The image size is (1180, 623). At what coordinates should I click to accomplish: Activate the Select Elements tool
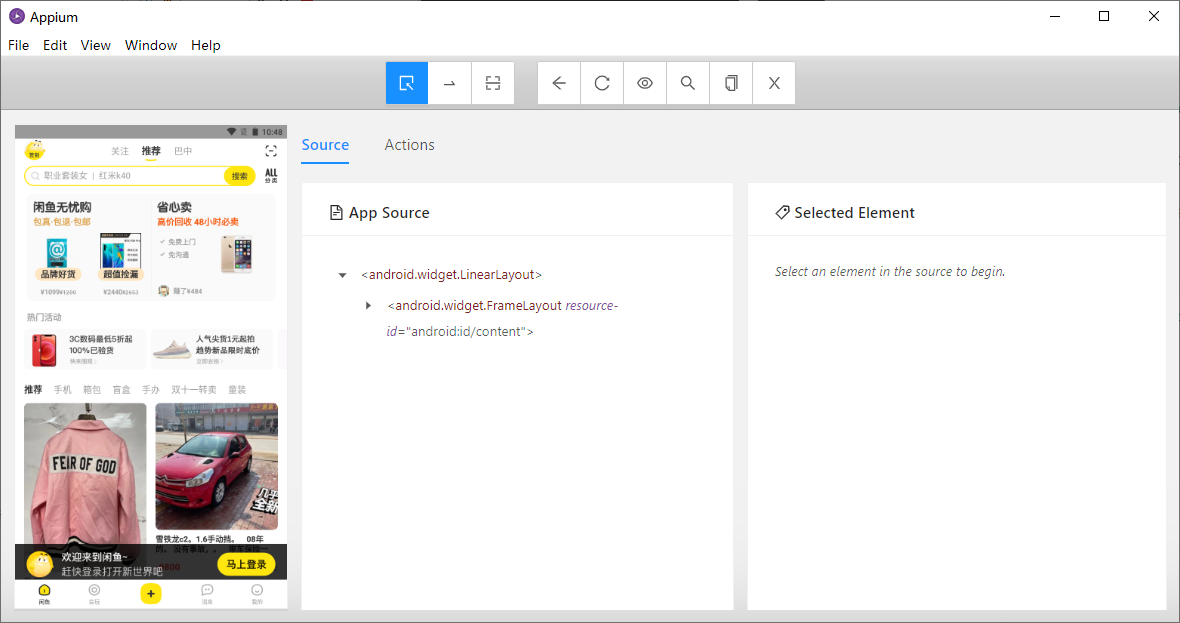[x=407, y=83]
